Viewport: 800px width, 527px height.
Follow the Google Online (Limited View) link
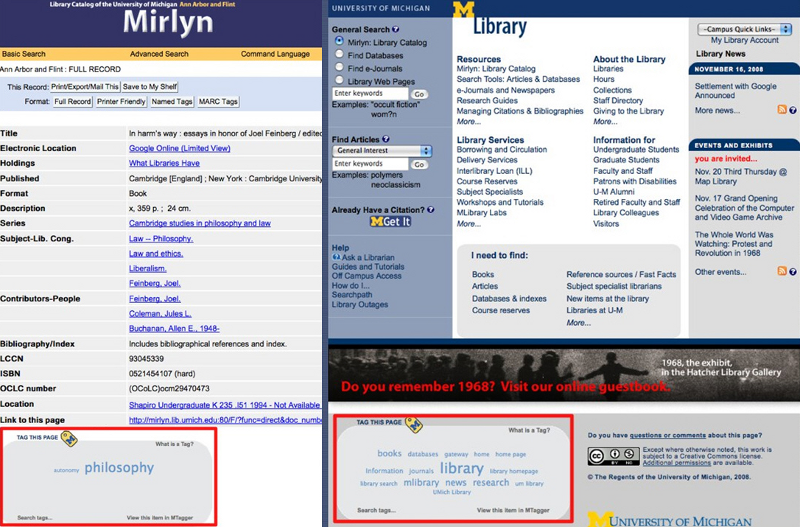(x=177, y=148)
